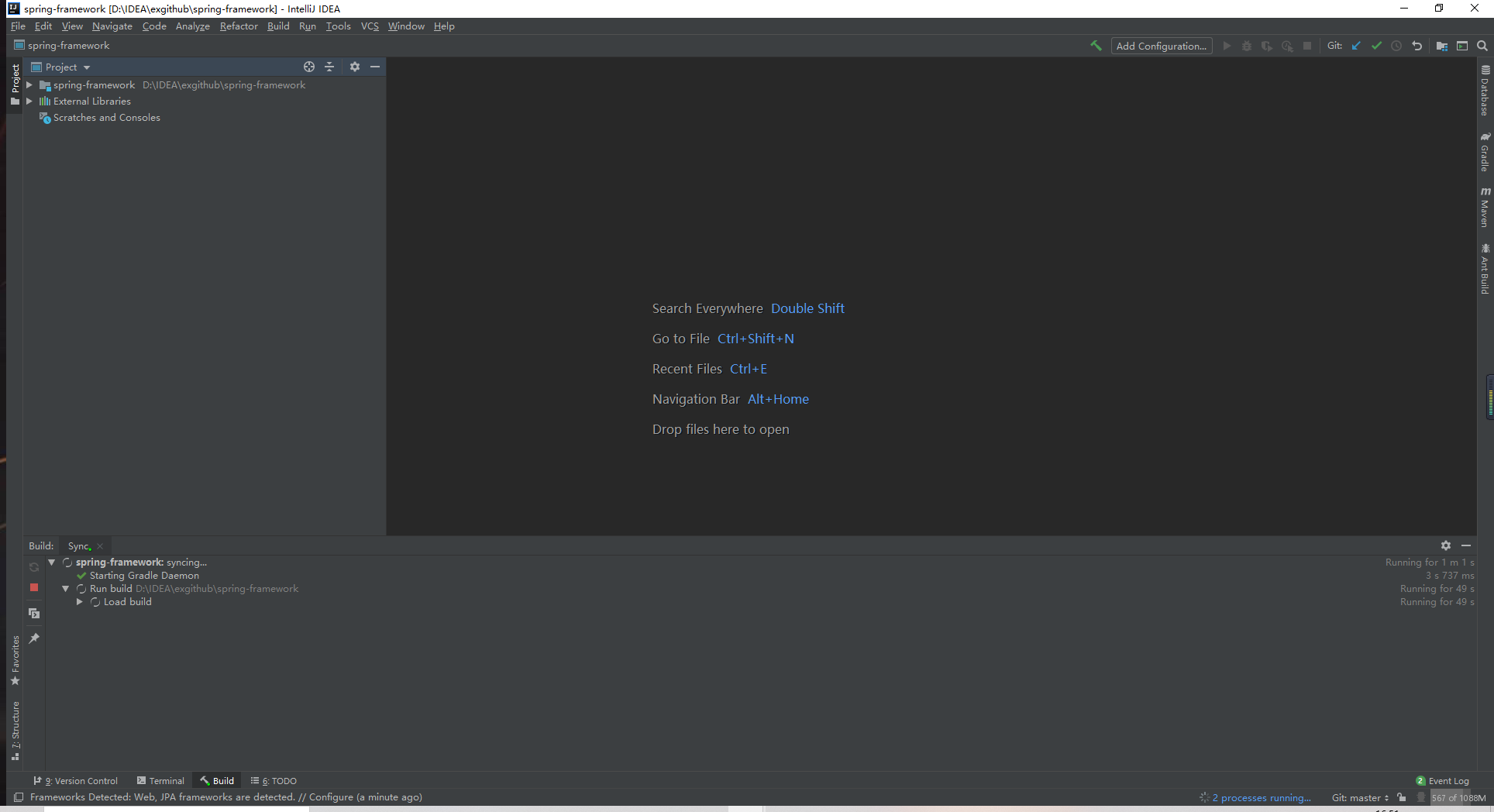
Task: Open Version Control tool window tab
Action: point(76,781)
